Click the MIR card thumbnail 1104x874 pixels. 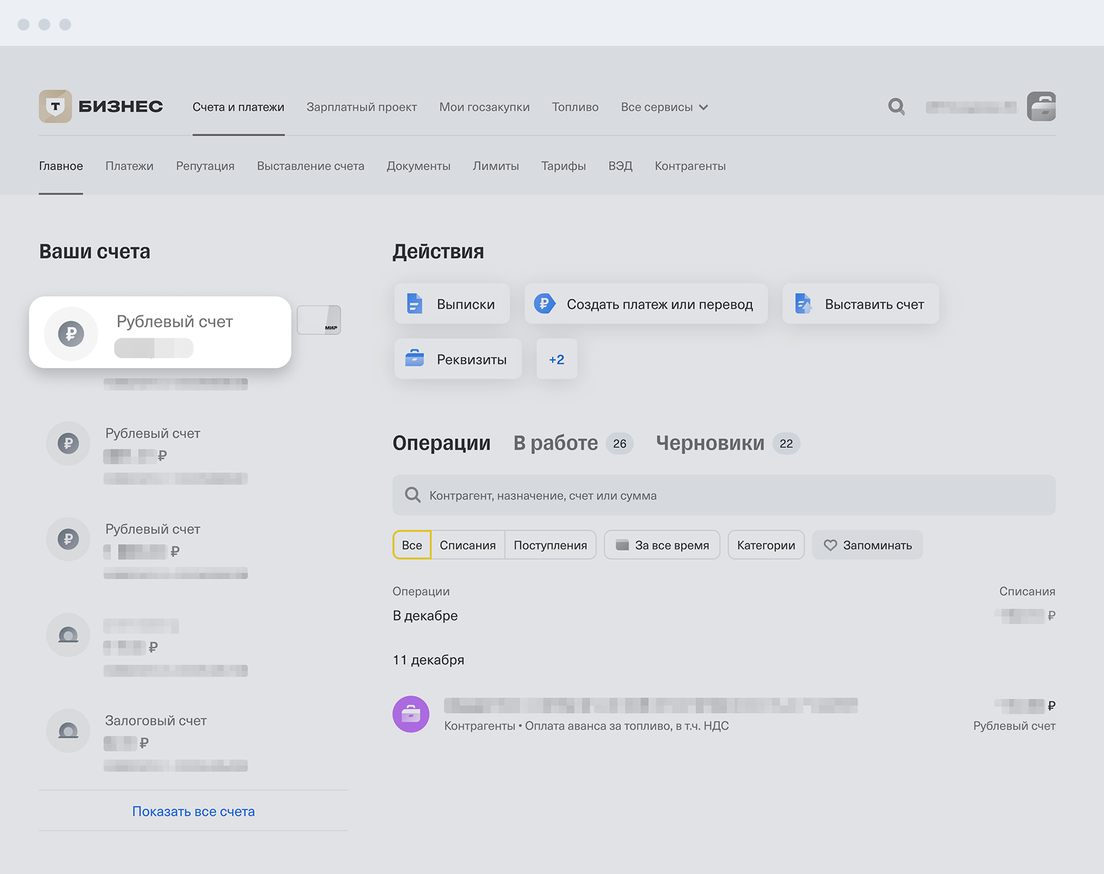[x=319, y=320]
